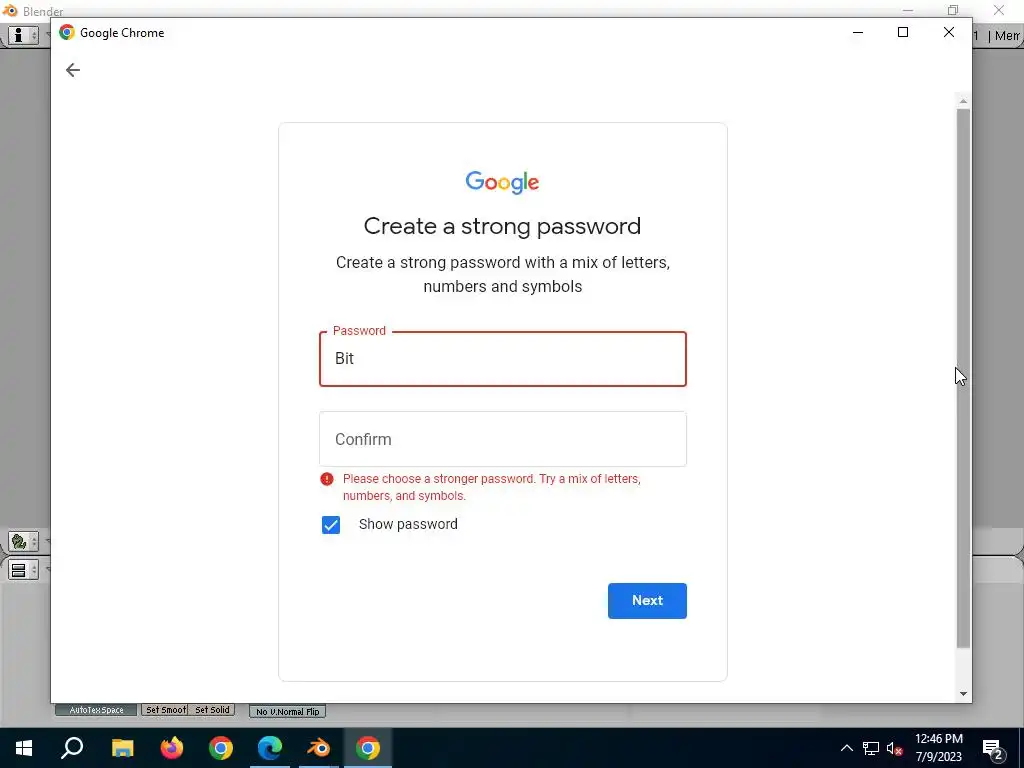Open Windows Start menu
This screenshot has width=1024, height=768.
[24, 748]
